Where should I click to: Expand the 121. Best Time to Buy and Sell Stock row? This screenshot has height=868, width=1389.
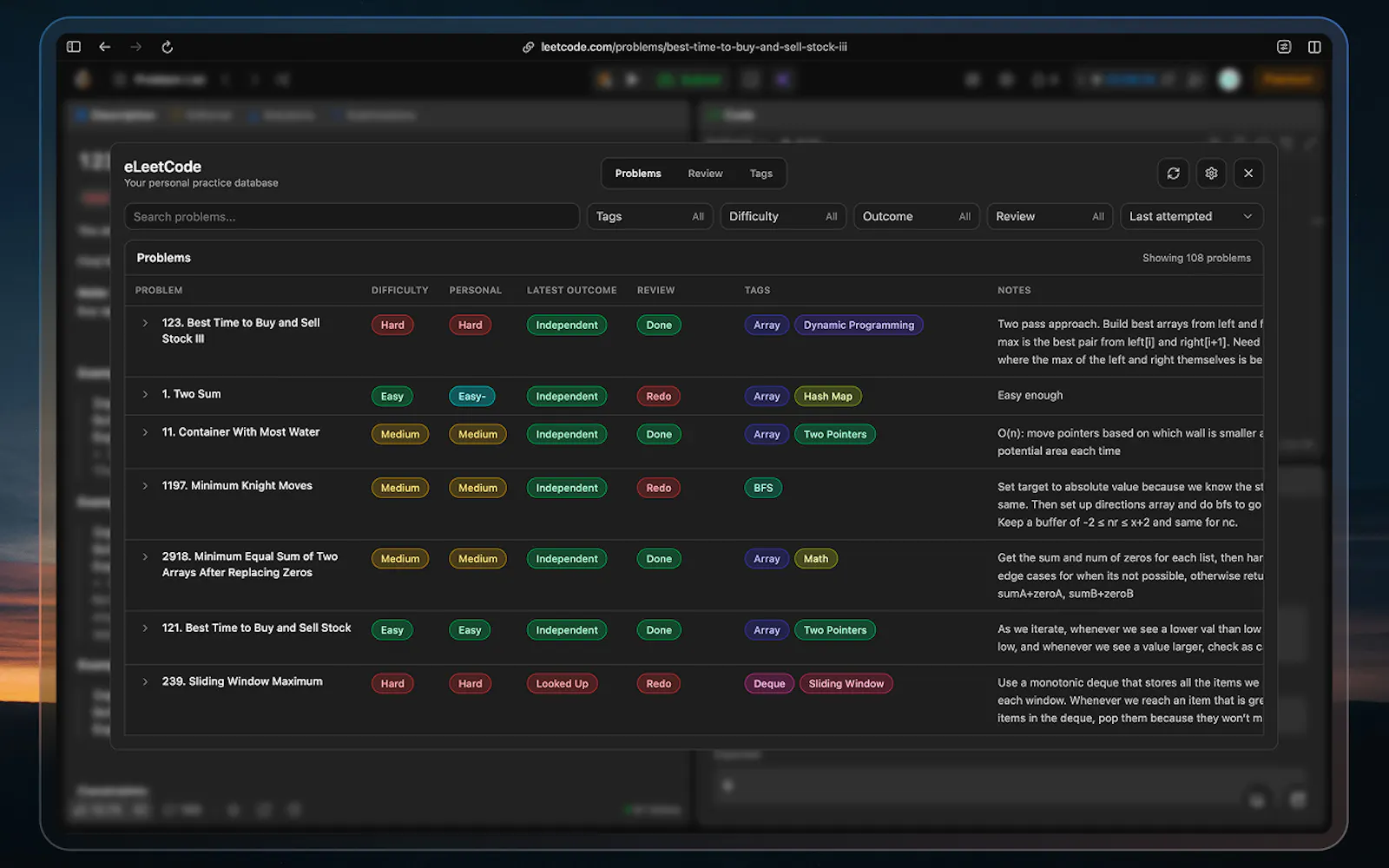145,628
